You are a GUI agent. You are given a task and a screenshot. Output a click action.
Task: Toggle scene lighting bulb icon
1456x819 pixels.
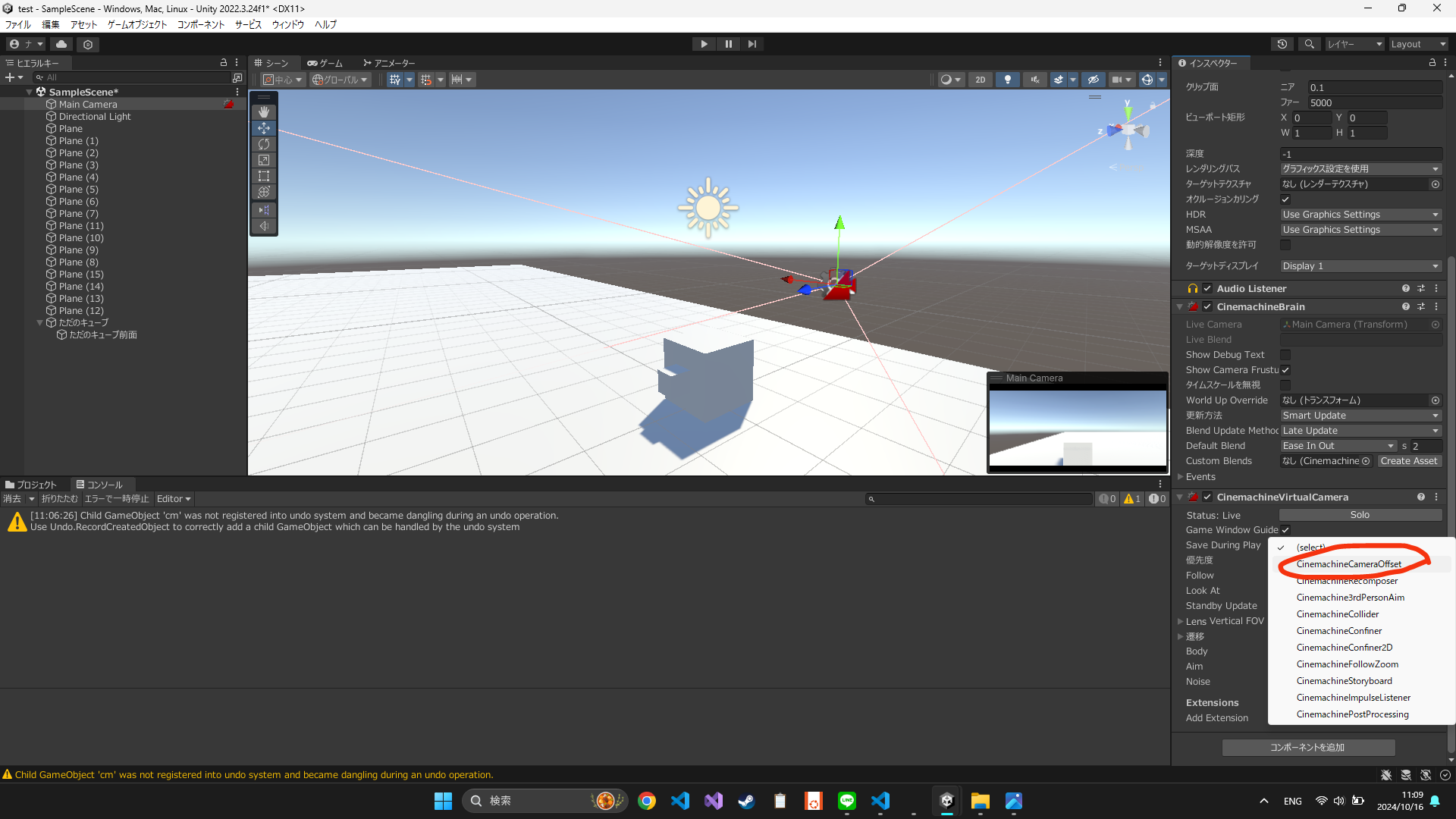click(1007, 80)
